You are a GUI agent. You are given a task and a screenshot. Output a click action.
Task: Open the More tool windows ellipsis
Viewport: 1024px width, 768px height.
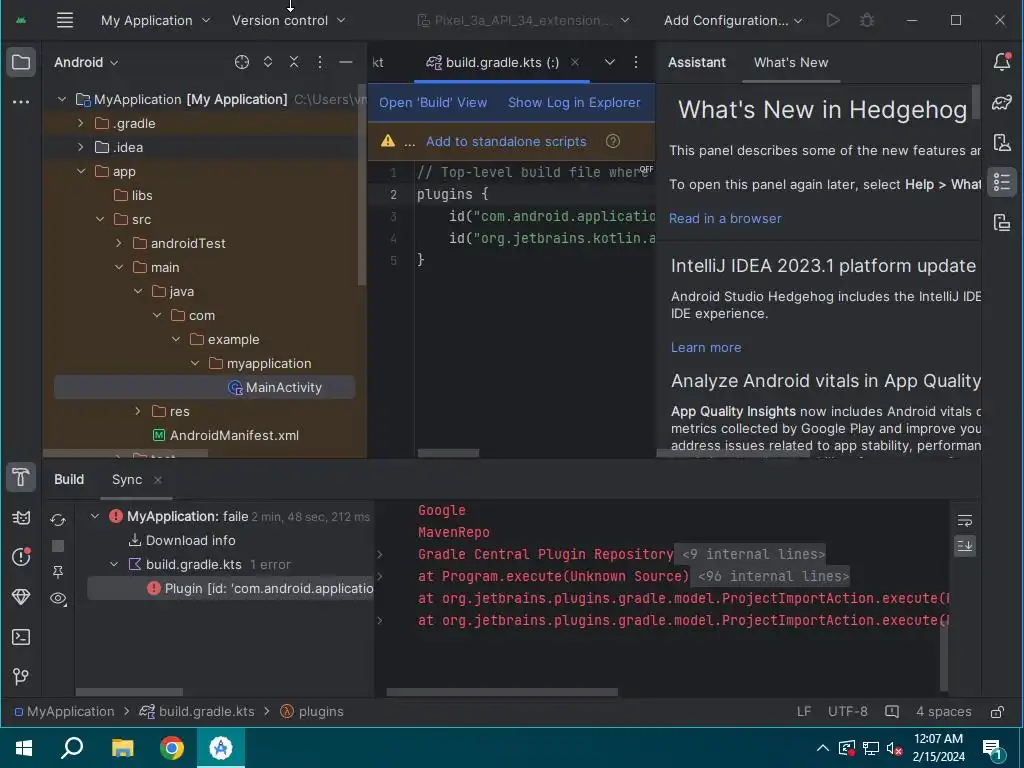click(21, 102)
